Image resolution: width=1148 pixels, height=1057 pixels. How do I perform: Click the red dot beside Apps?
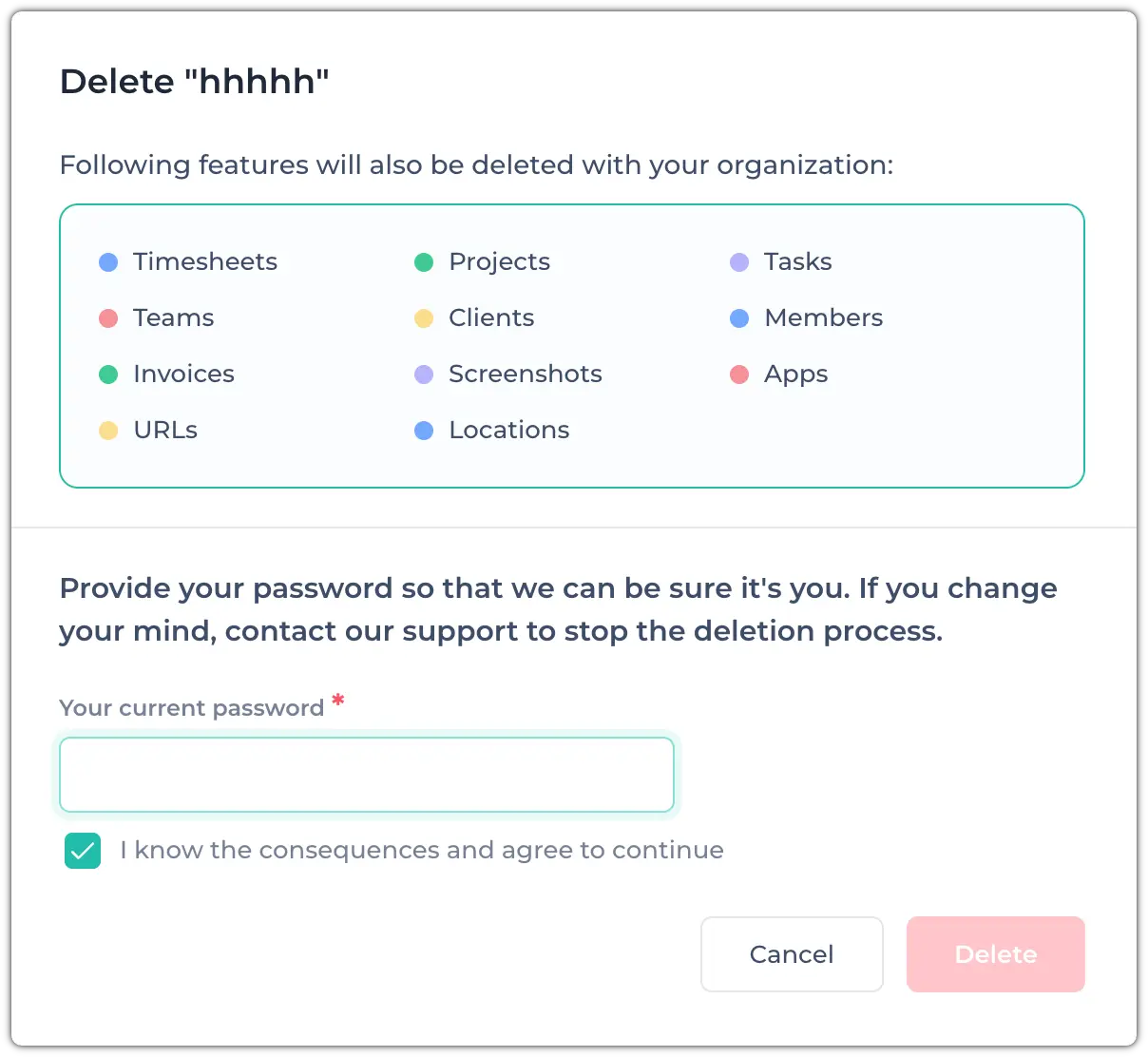coord(739,375)
